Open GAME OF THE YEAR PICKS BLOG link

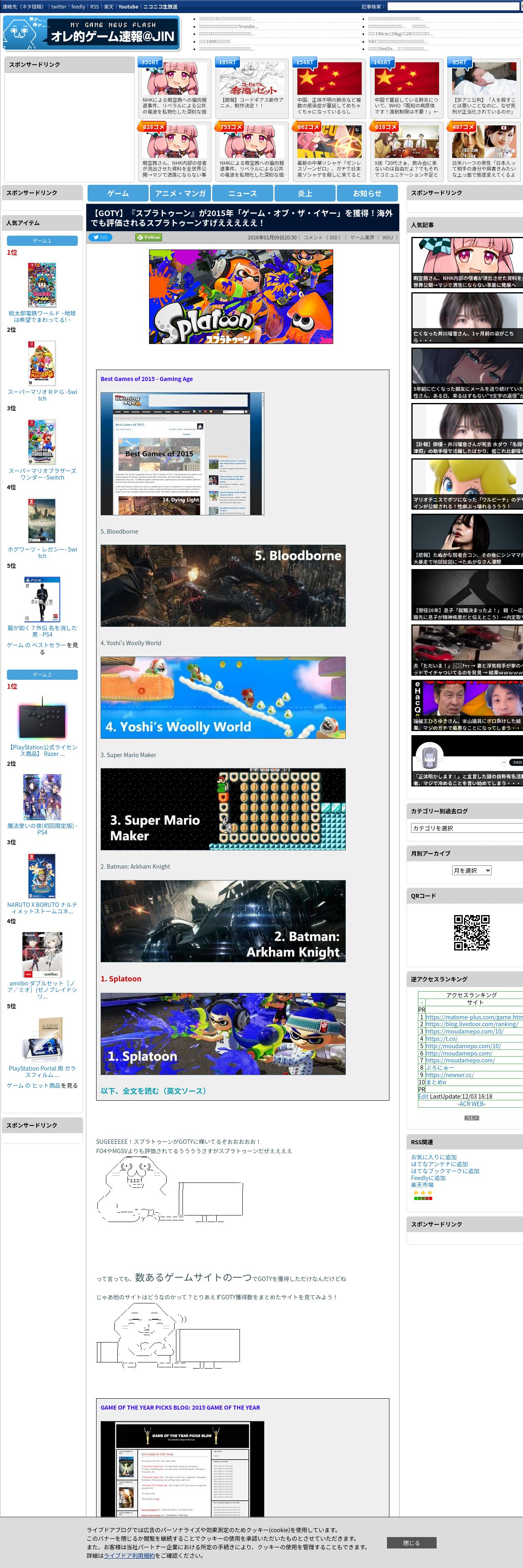coord(180,1407)
